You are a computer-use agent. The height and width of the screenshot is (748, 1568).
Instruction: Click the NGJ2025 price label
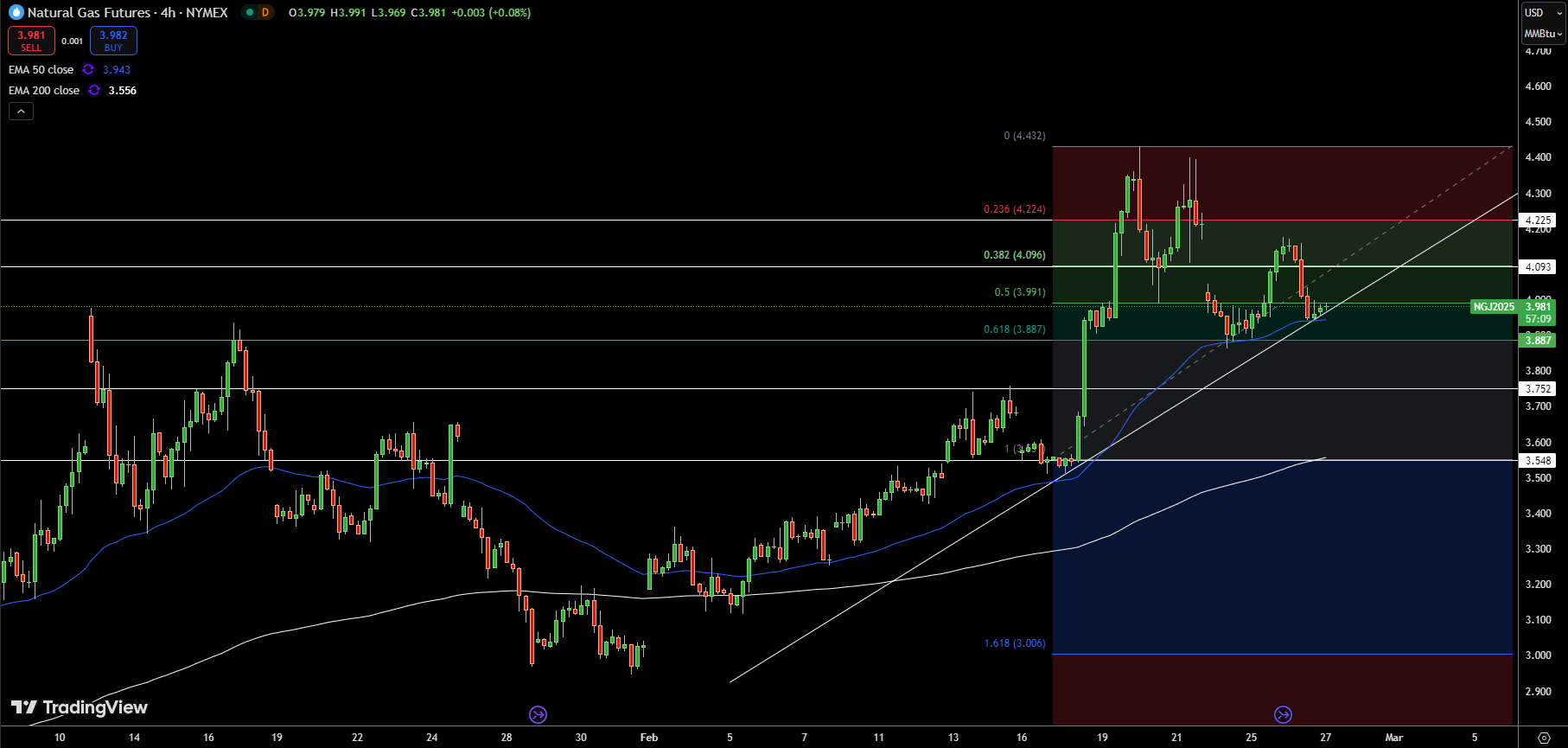[1494, 307]
